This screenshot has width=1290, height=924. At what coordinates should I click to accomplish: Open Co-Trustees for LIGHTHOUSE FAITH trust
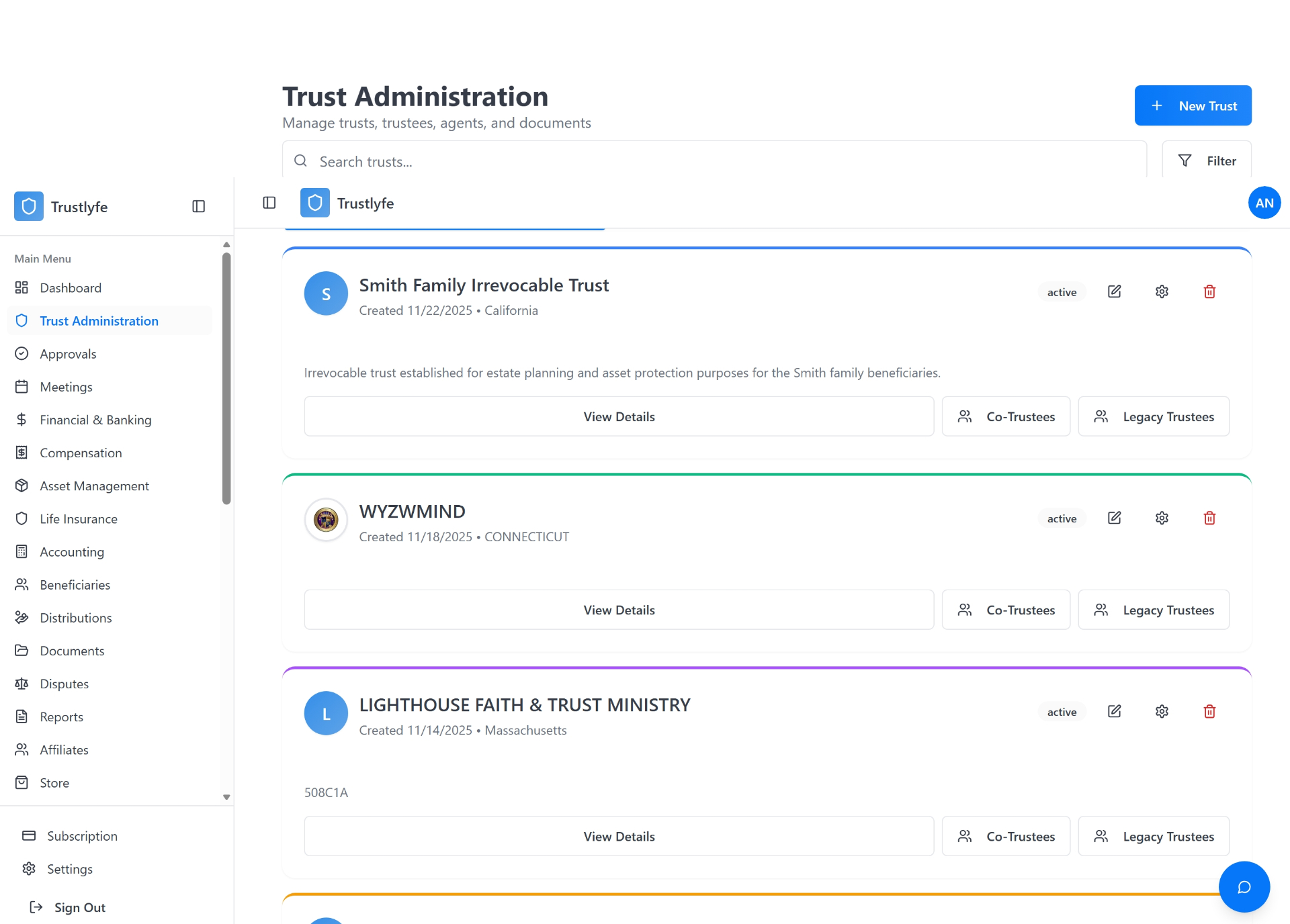pyautogui.click(x=1006, y=836)
